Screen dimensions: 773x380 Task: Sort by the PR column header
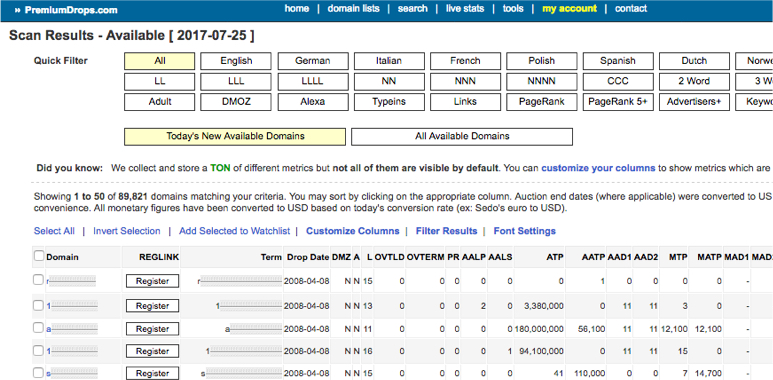tap(453, 257)
